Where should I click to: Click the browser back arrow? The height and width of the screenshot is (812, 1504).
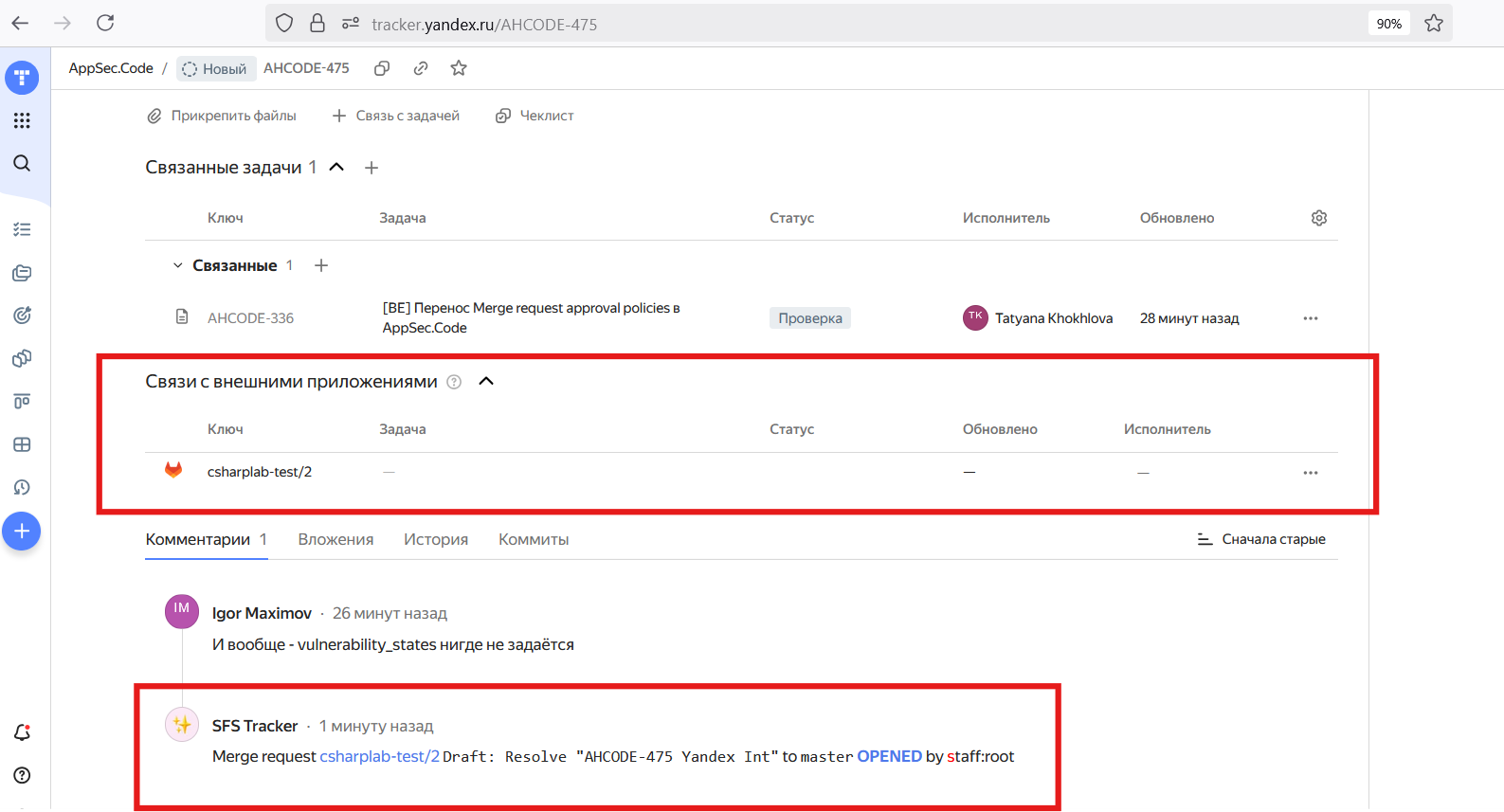[x=20, y=23]
